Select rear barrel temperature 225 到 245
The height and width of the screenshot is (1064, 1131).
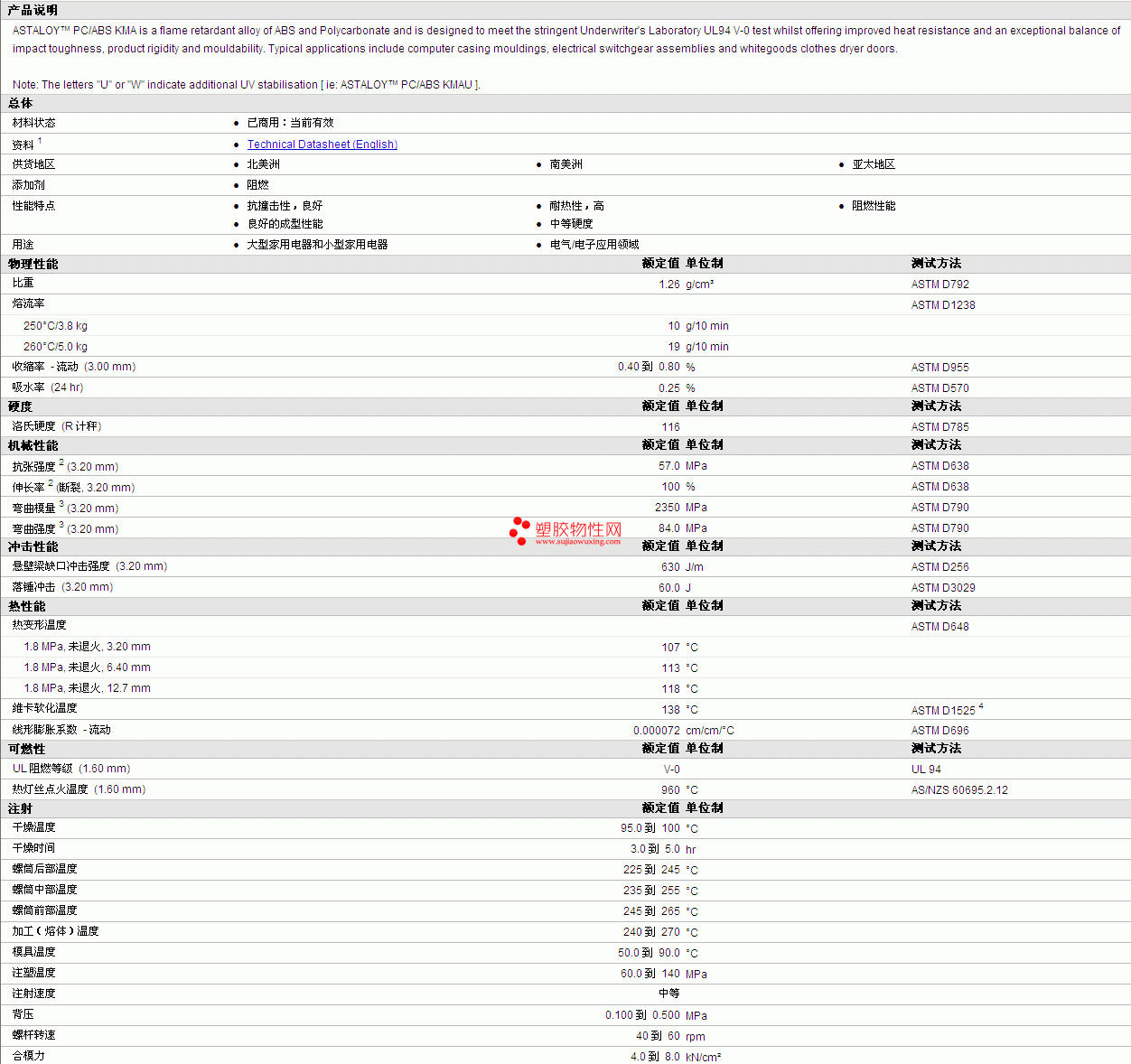tap(651, 870)
